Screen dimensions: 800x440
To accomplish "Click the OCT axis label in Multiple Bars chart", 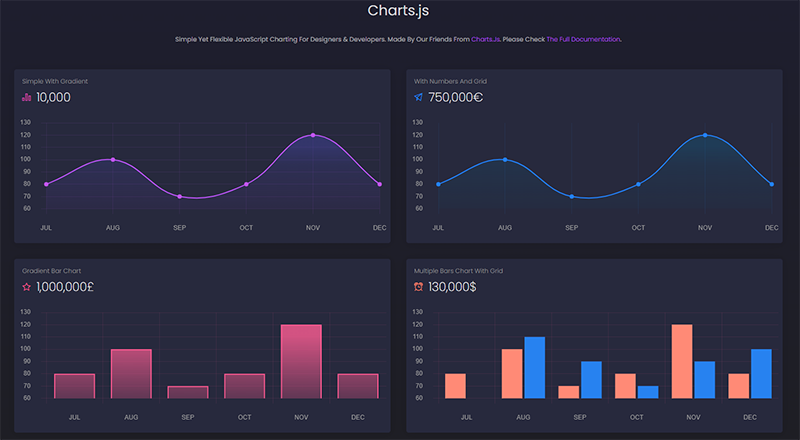I will pos(637,417).
